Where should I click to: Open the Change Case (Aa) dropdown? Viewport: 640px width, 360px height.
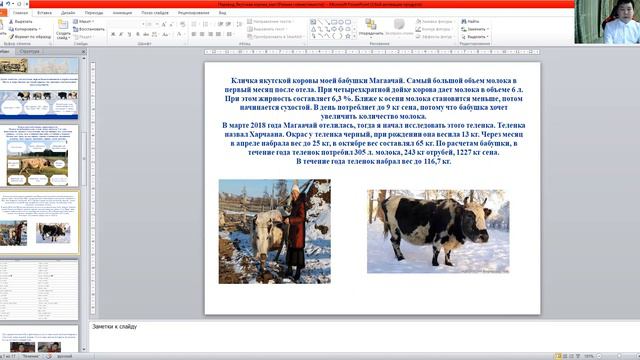tap(165, 35)
